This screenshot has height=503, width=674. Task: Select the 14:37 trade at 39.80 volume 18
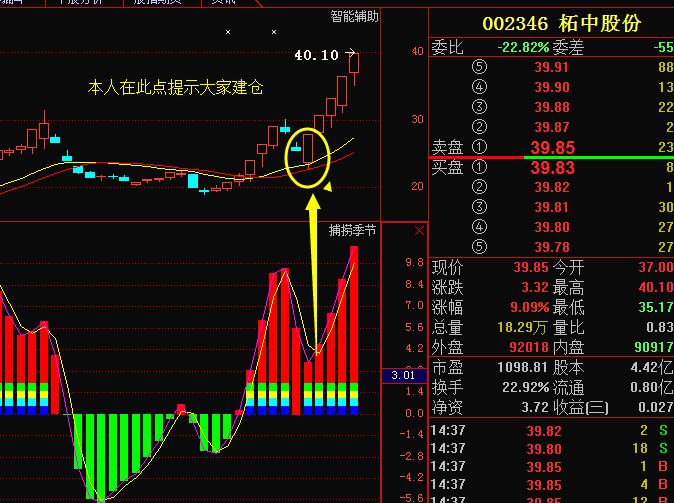point(552,448)
